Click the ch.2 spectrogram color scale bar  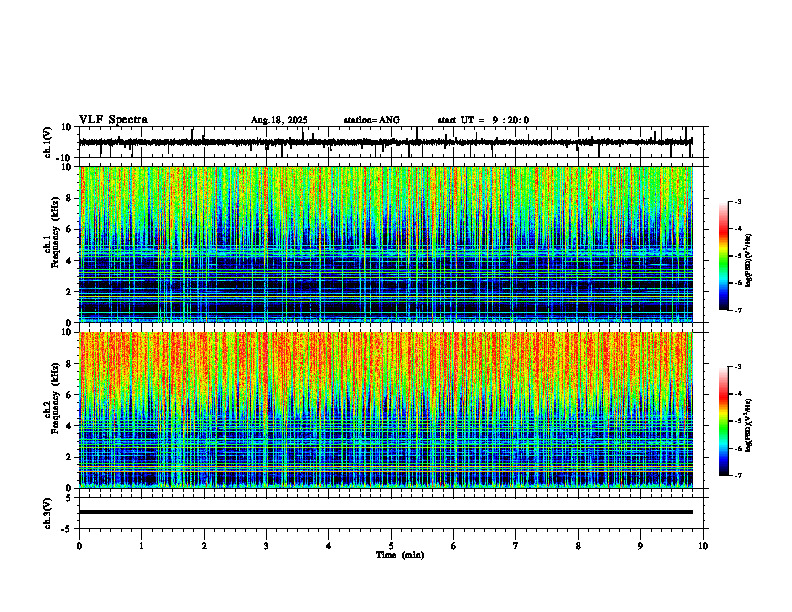(724, 421)
